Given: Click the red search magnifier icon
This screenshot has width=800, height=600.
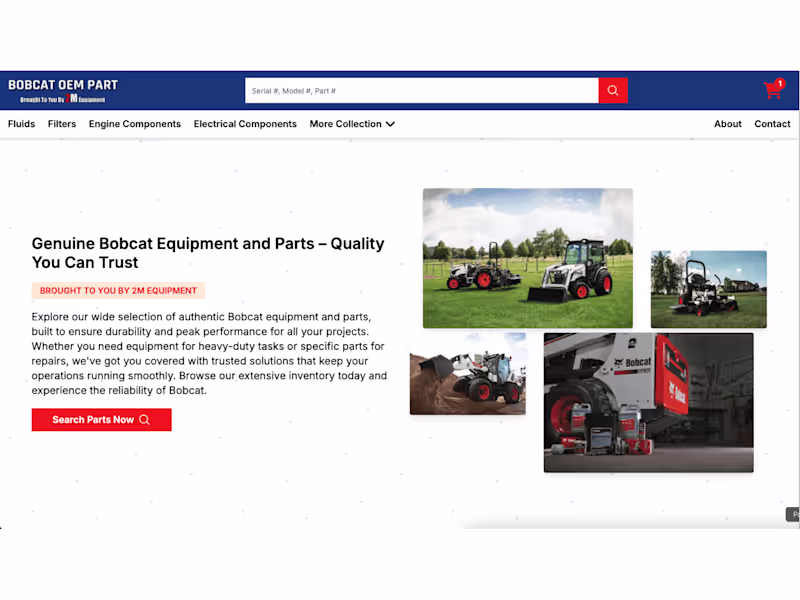Looking at the screenshot, I should coord(612,90).
